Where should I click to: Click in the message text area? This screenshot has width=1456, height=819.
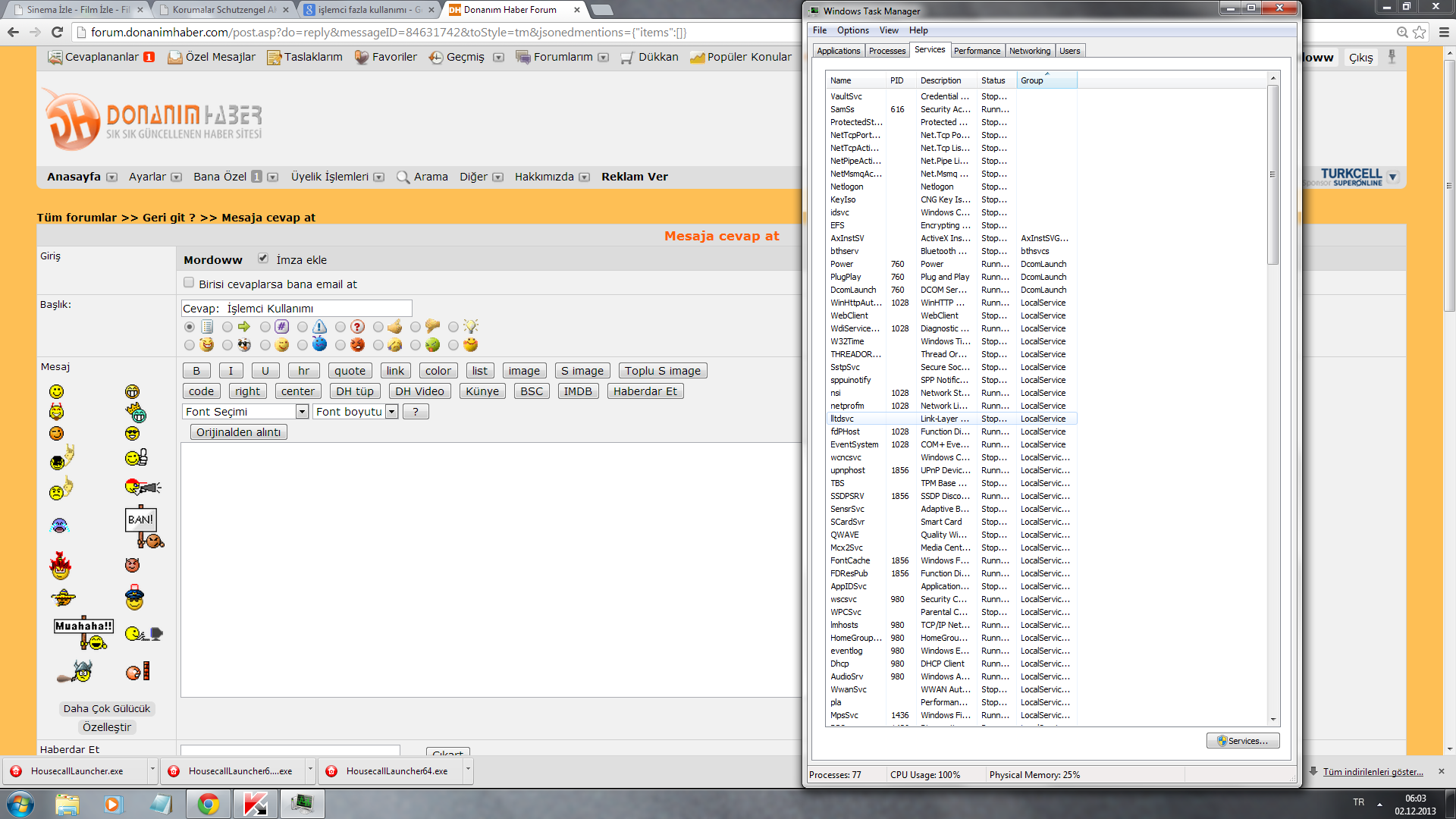click(x=491, y=570)
